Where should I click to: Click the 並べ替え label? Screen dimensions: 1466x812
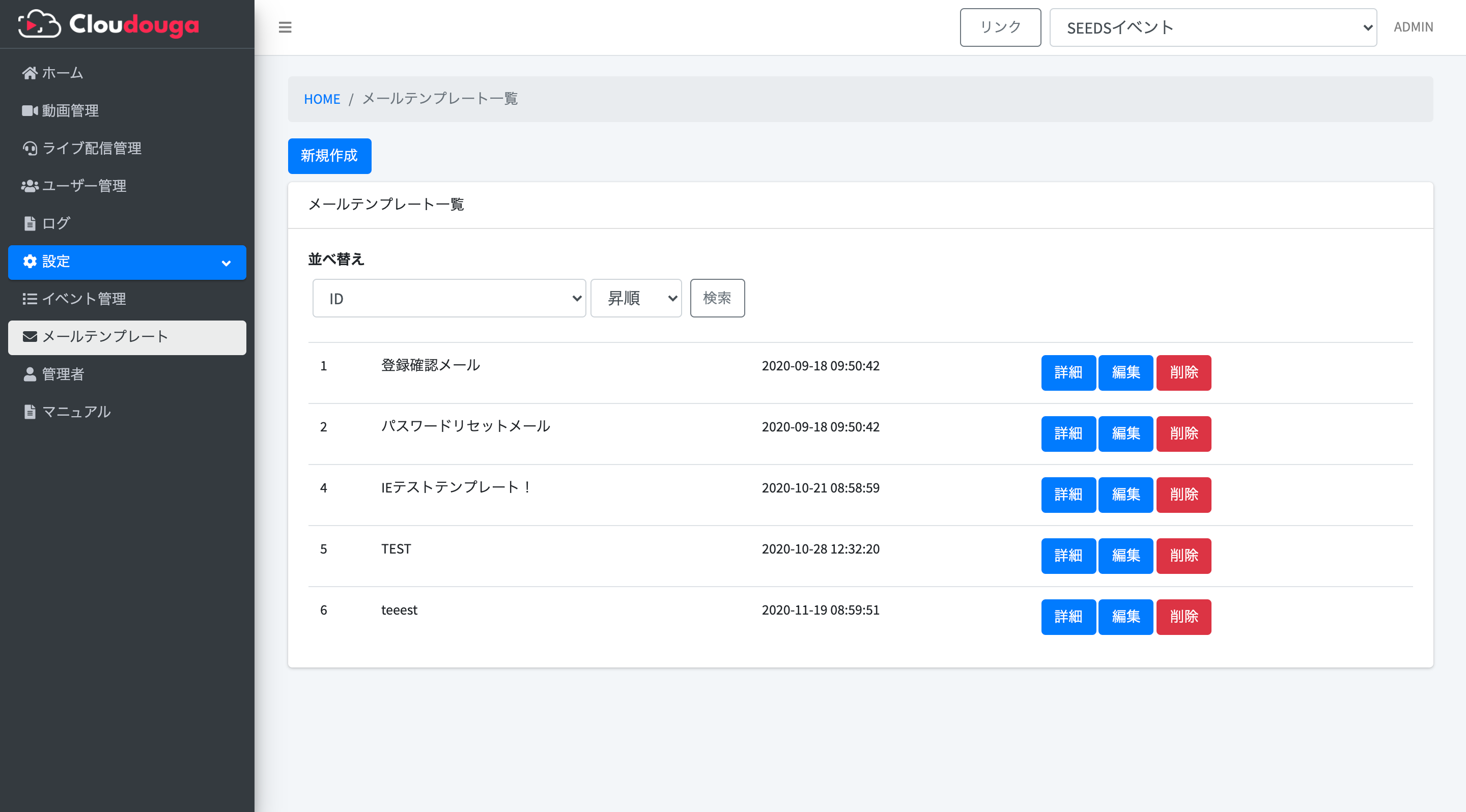336,259
